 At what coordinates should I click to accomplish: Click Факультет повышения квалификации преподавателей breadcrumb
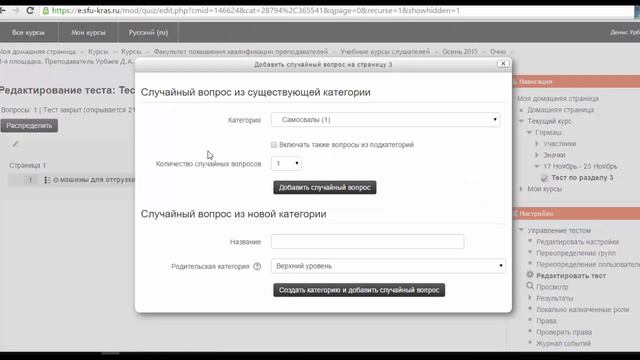click(240, 51)
